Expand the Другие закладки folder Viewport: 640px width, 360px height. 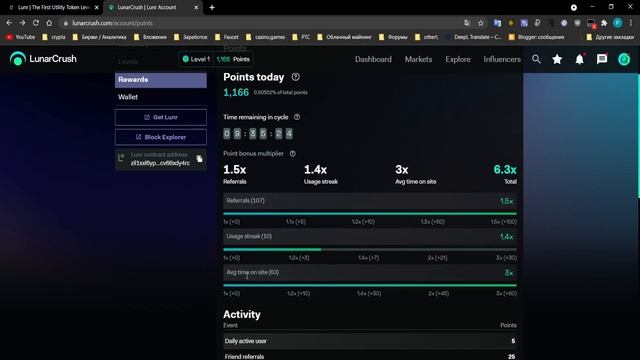(610, 37)
